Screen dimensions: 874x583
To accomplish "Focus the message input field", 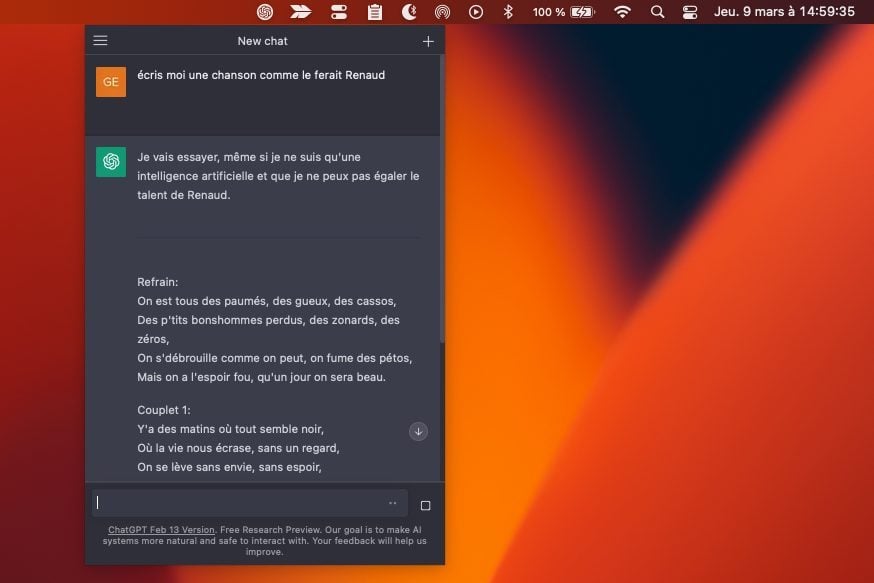I will [238, 503].
